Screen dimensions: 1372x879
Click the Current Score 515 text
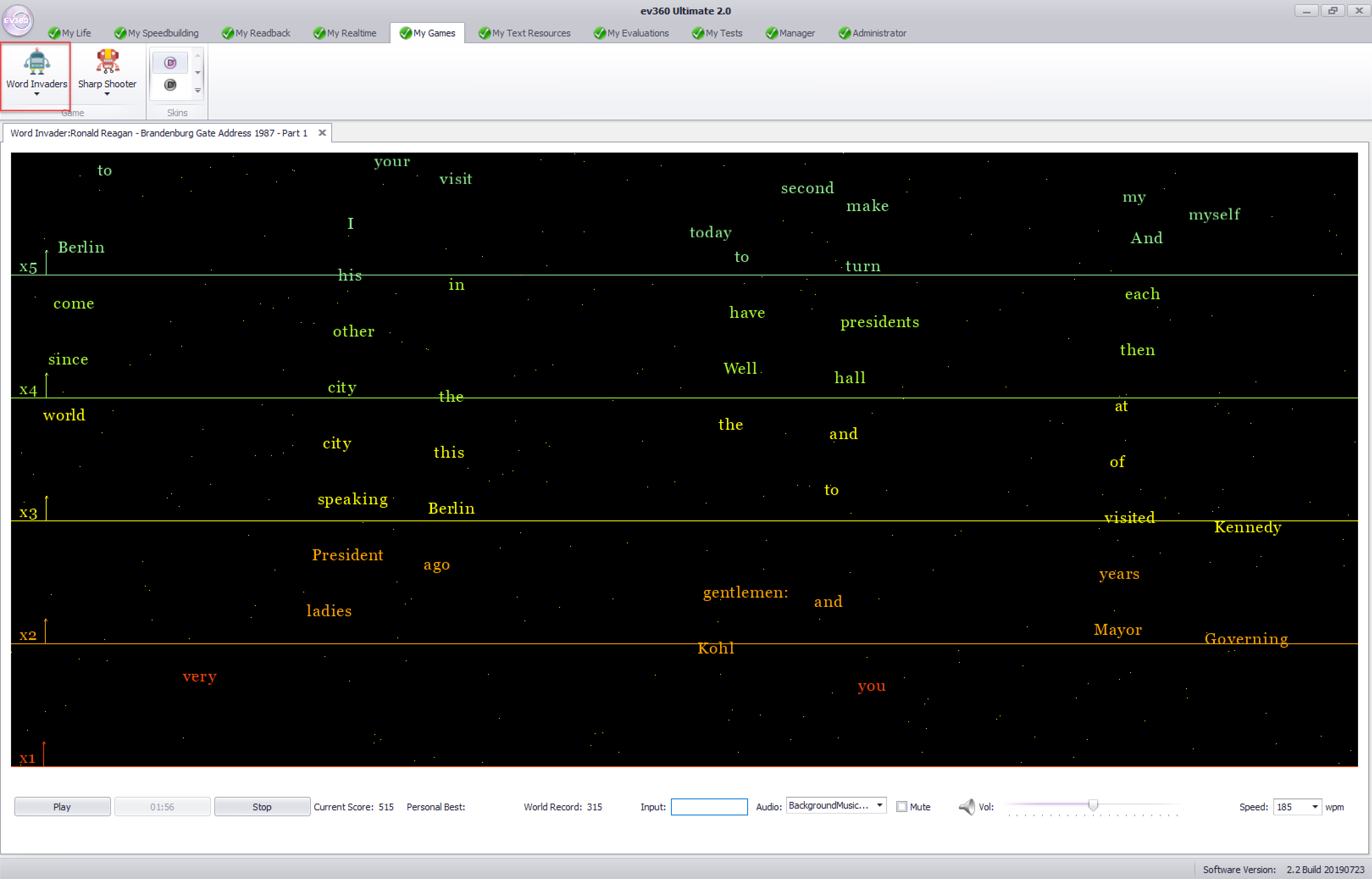click(x=354, y=807)
